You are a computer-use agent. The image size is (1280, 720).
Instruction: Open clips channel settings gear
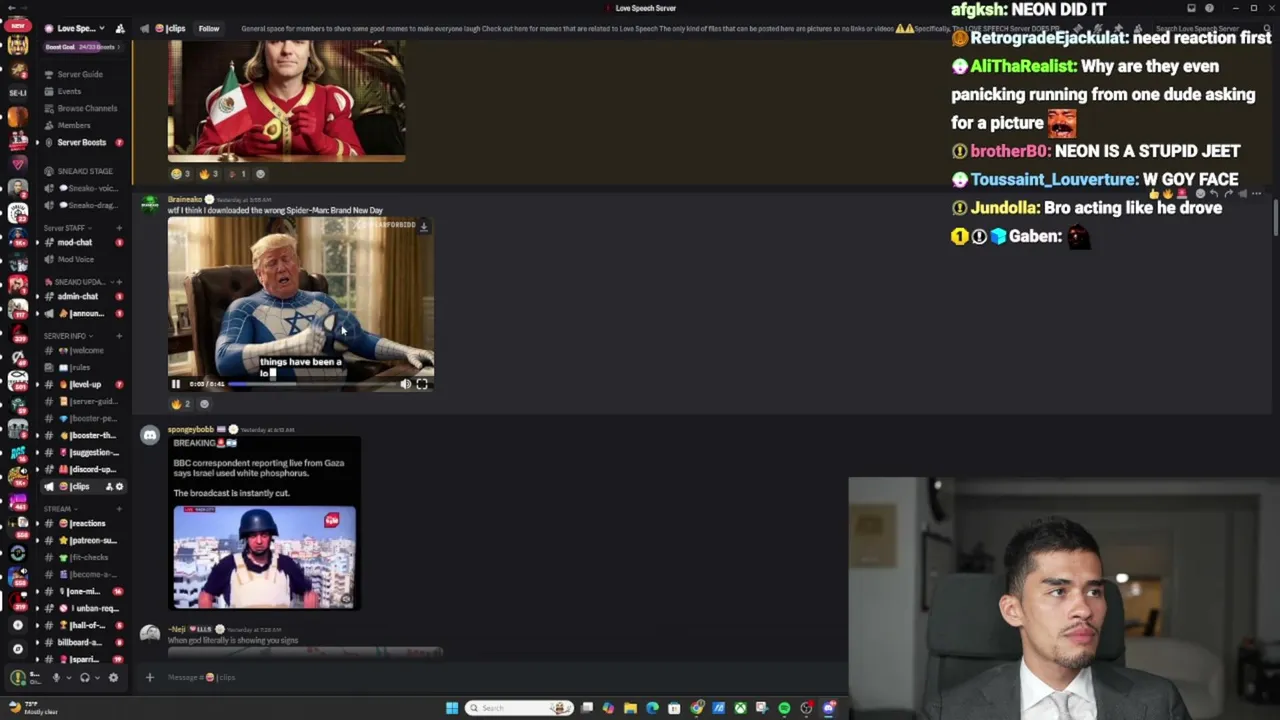(119, 487)
